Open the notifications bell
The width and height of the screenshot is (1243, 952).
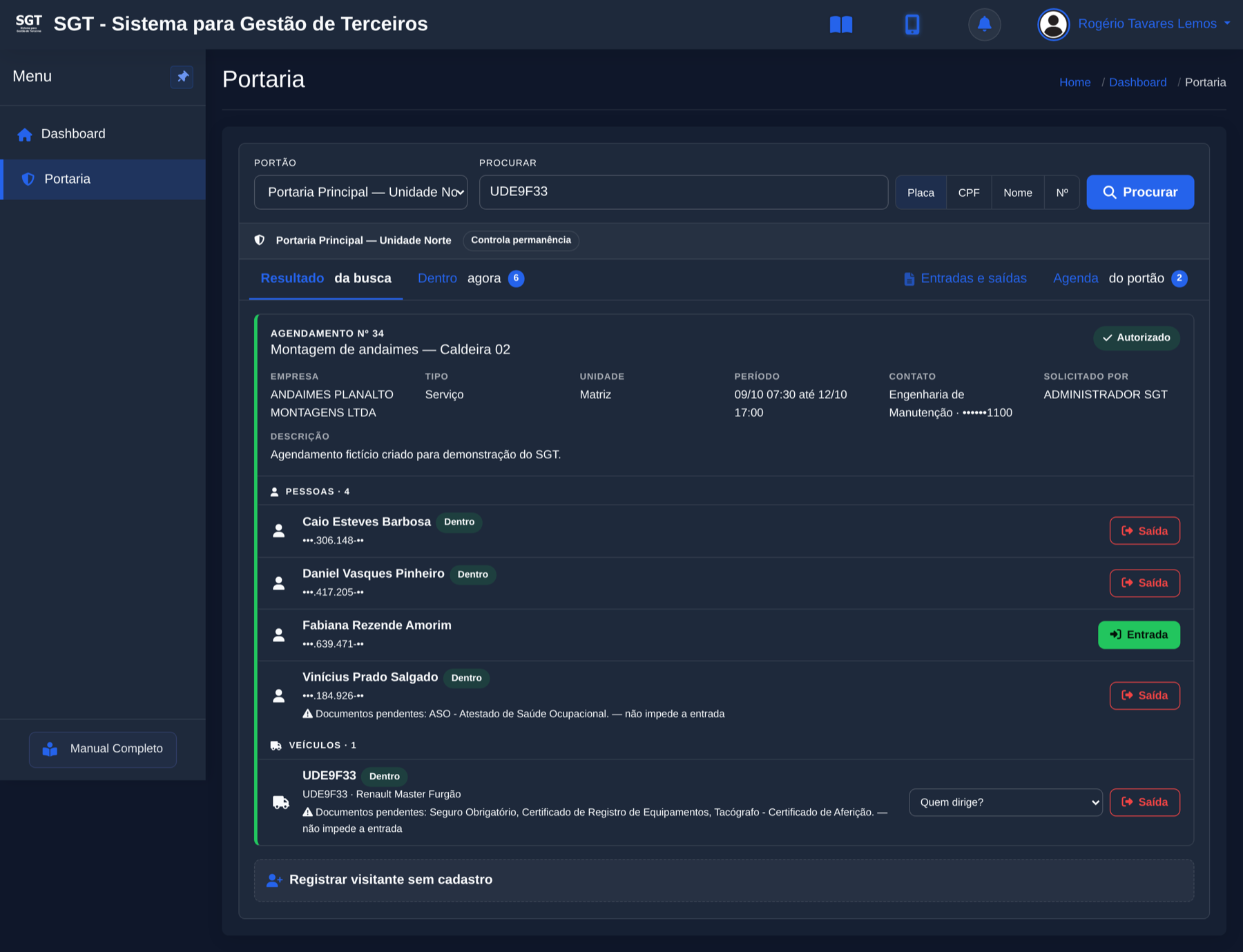click(984, 24)
